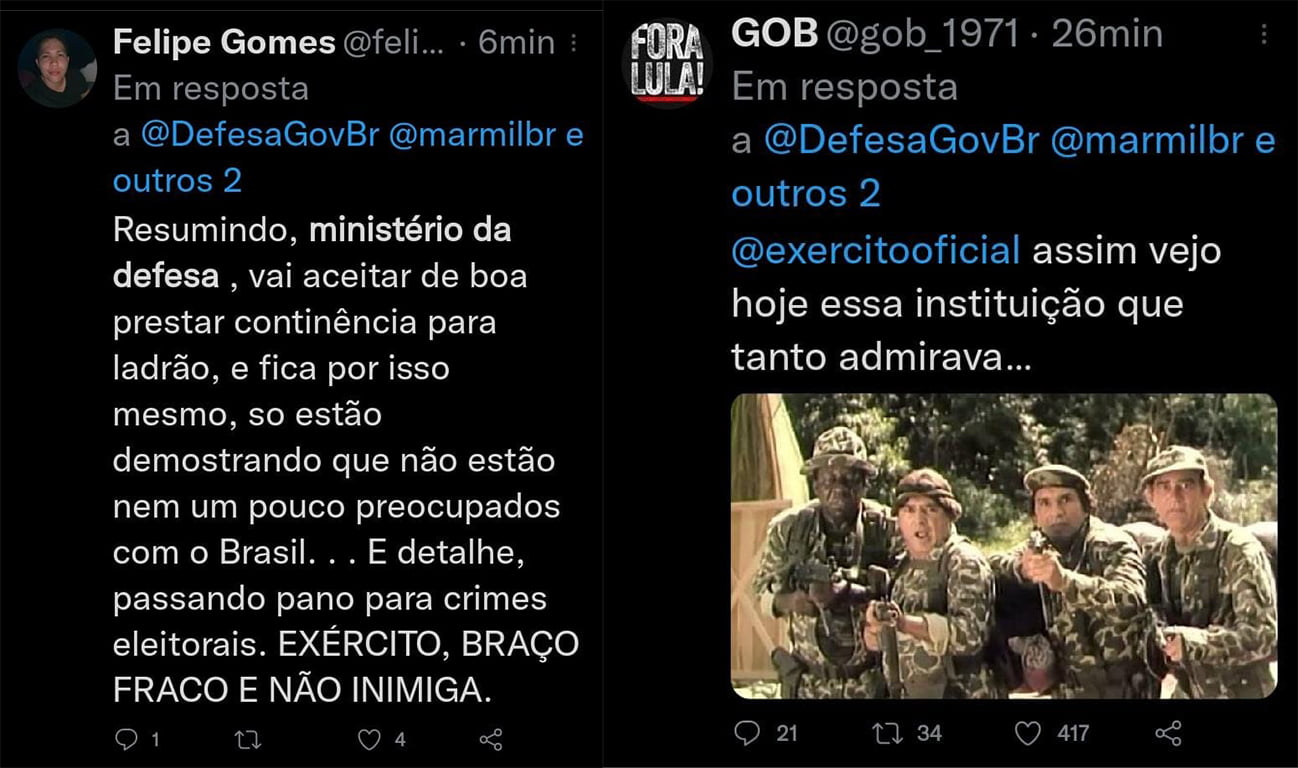This screenshot has width=1298, height=768.
Task: Retweet Felipe Gomes' tweet
Action: [247, 740]
